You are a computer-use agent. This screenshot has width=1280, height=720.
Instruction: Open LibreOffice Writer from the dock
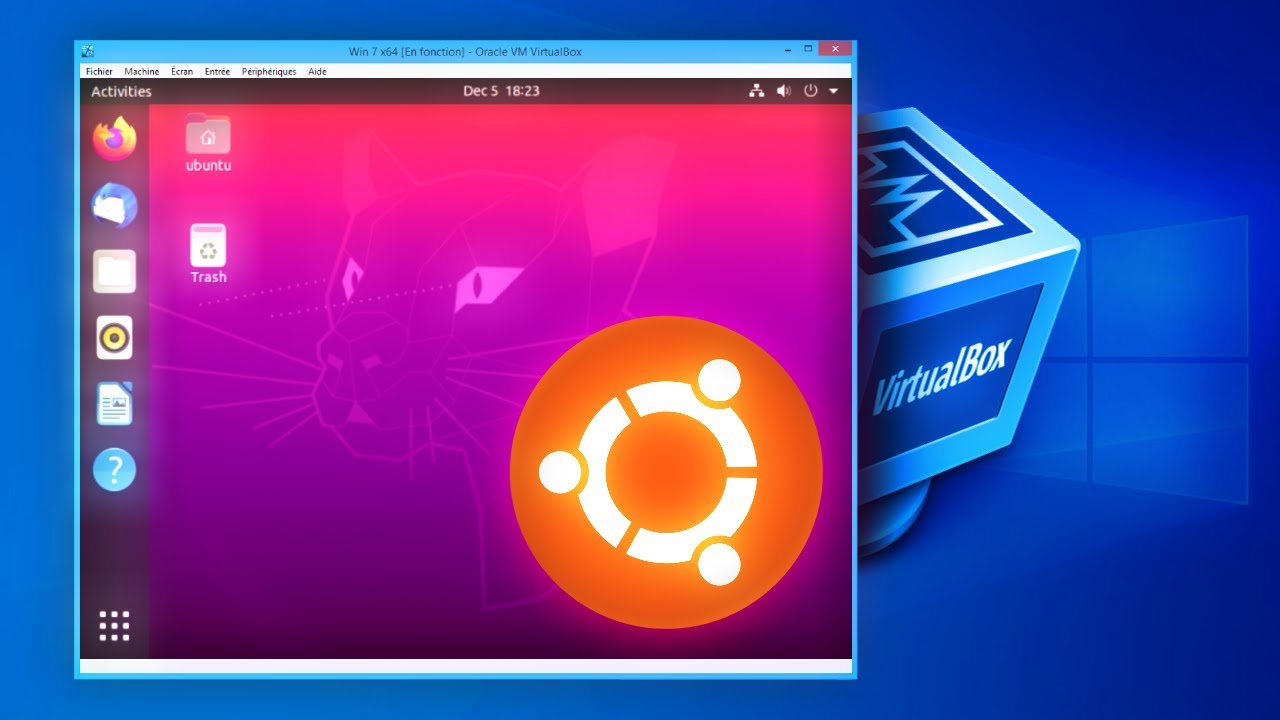114,404
